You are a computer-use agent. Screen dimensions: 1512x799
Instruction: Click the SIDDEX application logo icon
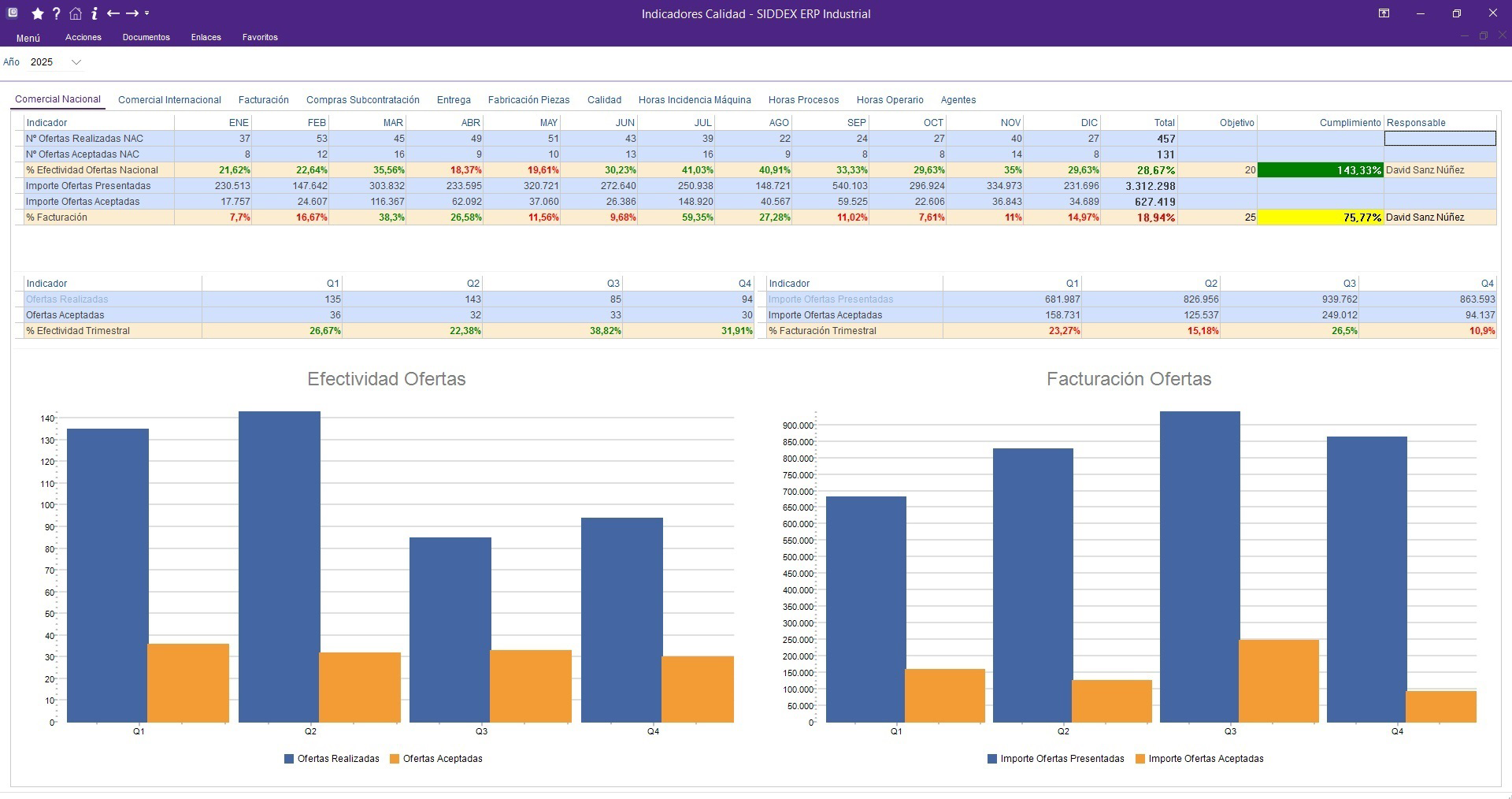pos(13,13)
